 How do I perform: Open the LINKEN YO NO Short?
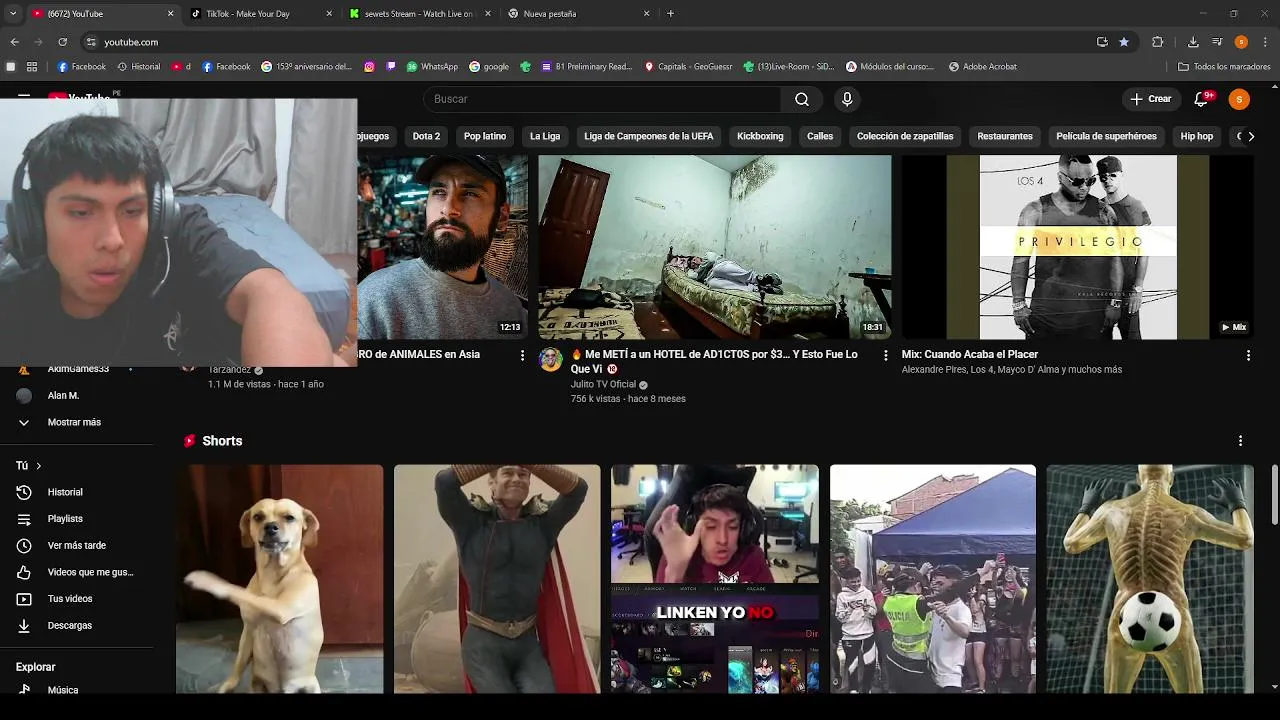[715, 579]
